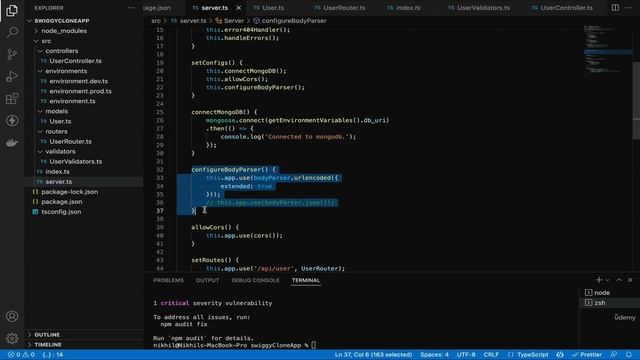
Task: Expand the TIMELINE section
Action: point(48,344)
